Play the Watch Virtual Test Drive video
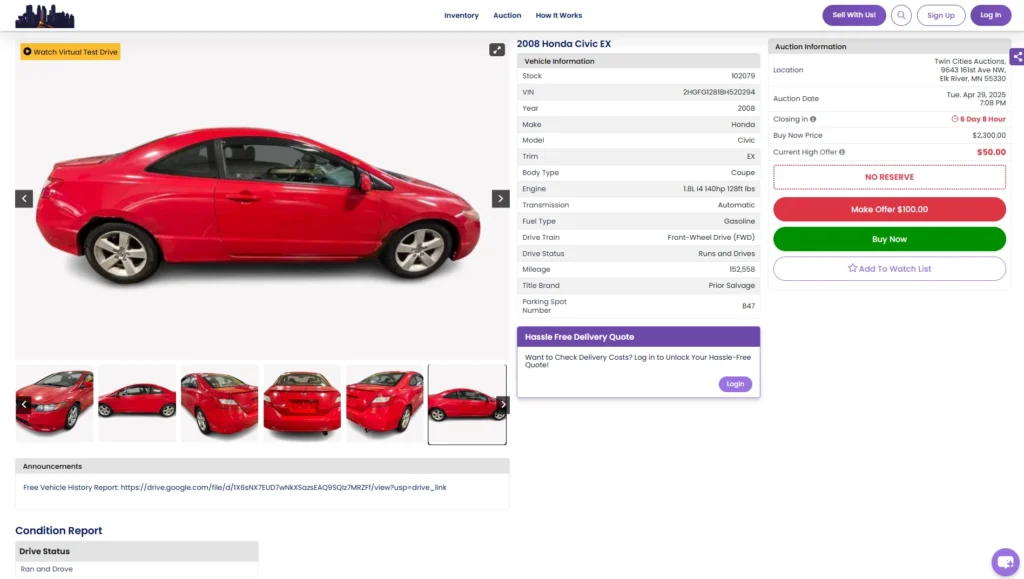The width and height of the screenshot is (1024, 579). (70, 52)
